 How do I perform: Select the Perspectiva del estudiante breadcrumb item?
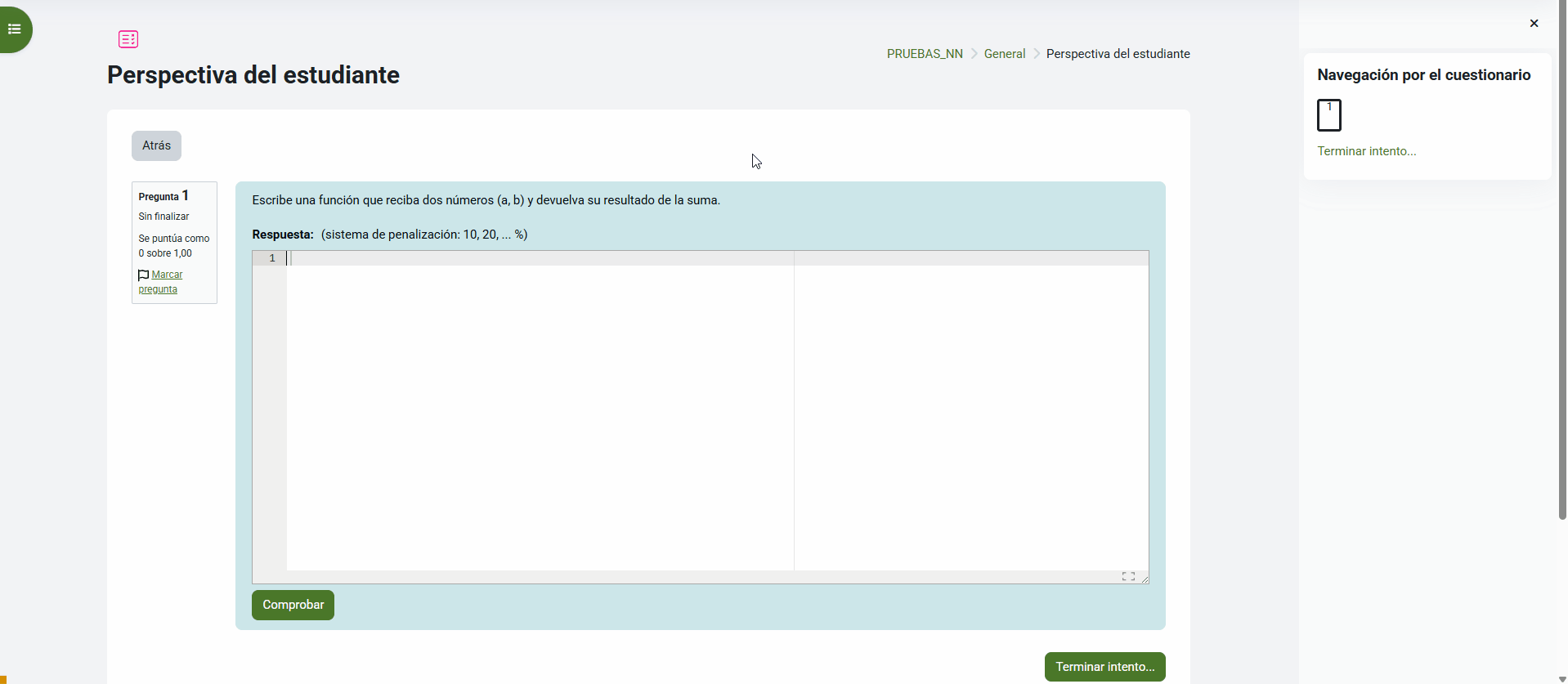pyautogui.click(x=1118, y=54)
